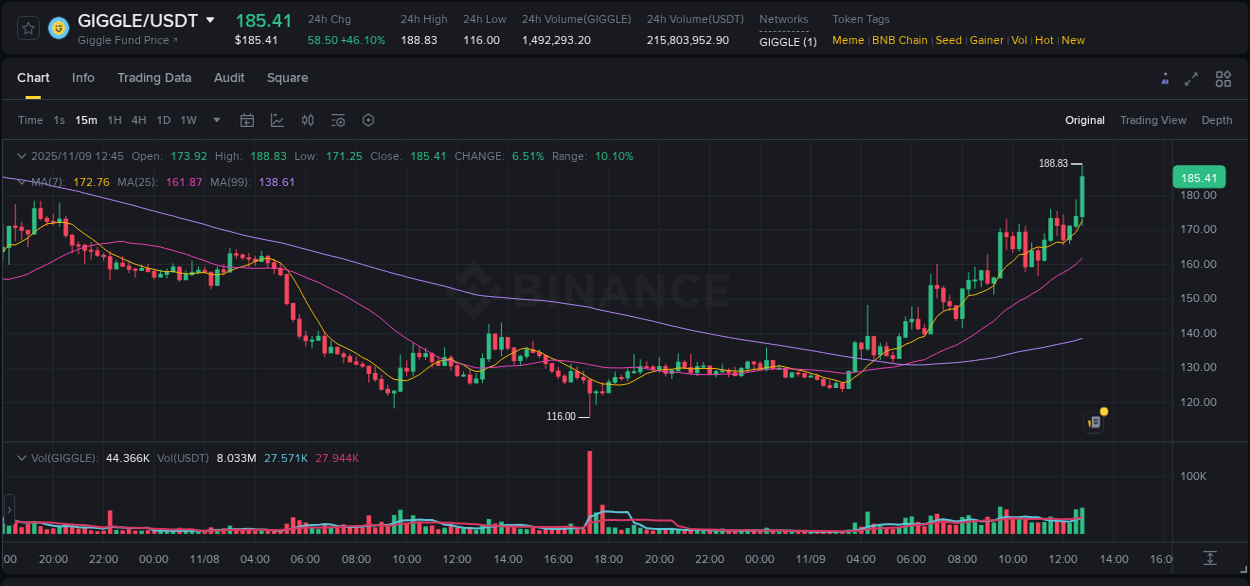Screen dimensions: 1250x586
Task: Switch to Trading View chart mode
Action: pyautogui.click(x=1153, y=119)
